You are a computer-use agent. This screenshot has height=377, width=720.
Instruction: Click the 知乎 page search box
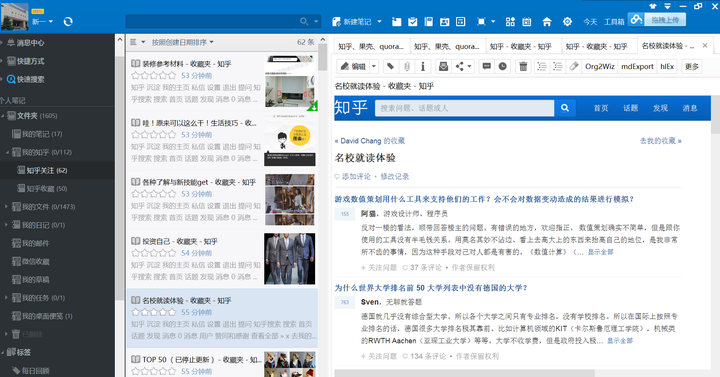[x=465, y=108]
